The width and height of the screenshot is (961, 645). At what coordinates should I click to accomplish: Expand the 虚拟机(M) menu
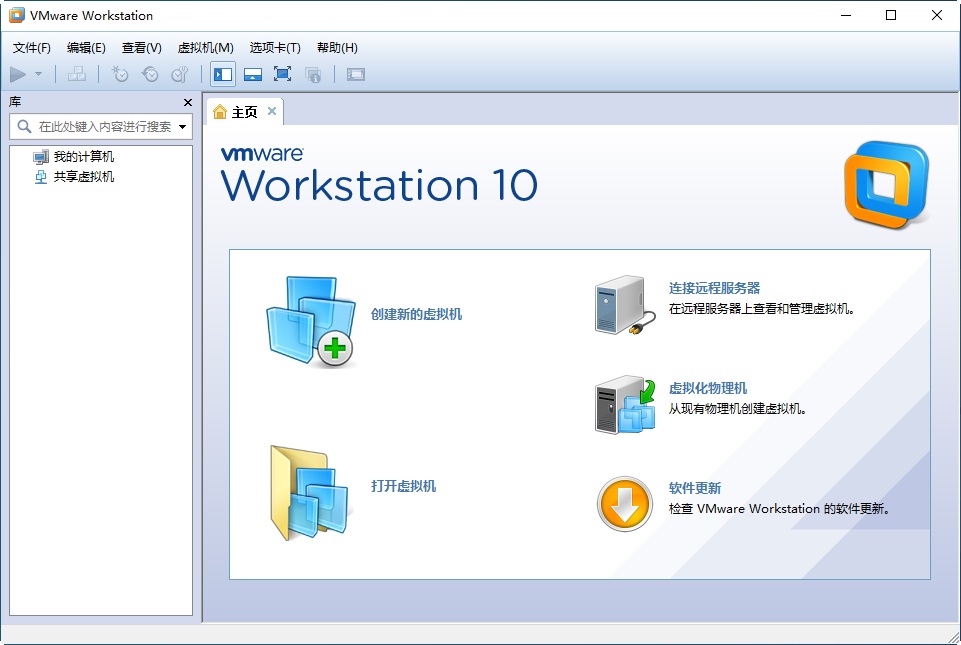click(204, 47)
